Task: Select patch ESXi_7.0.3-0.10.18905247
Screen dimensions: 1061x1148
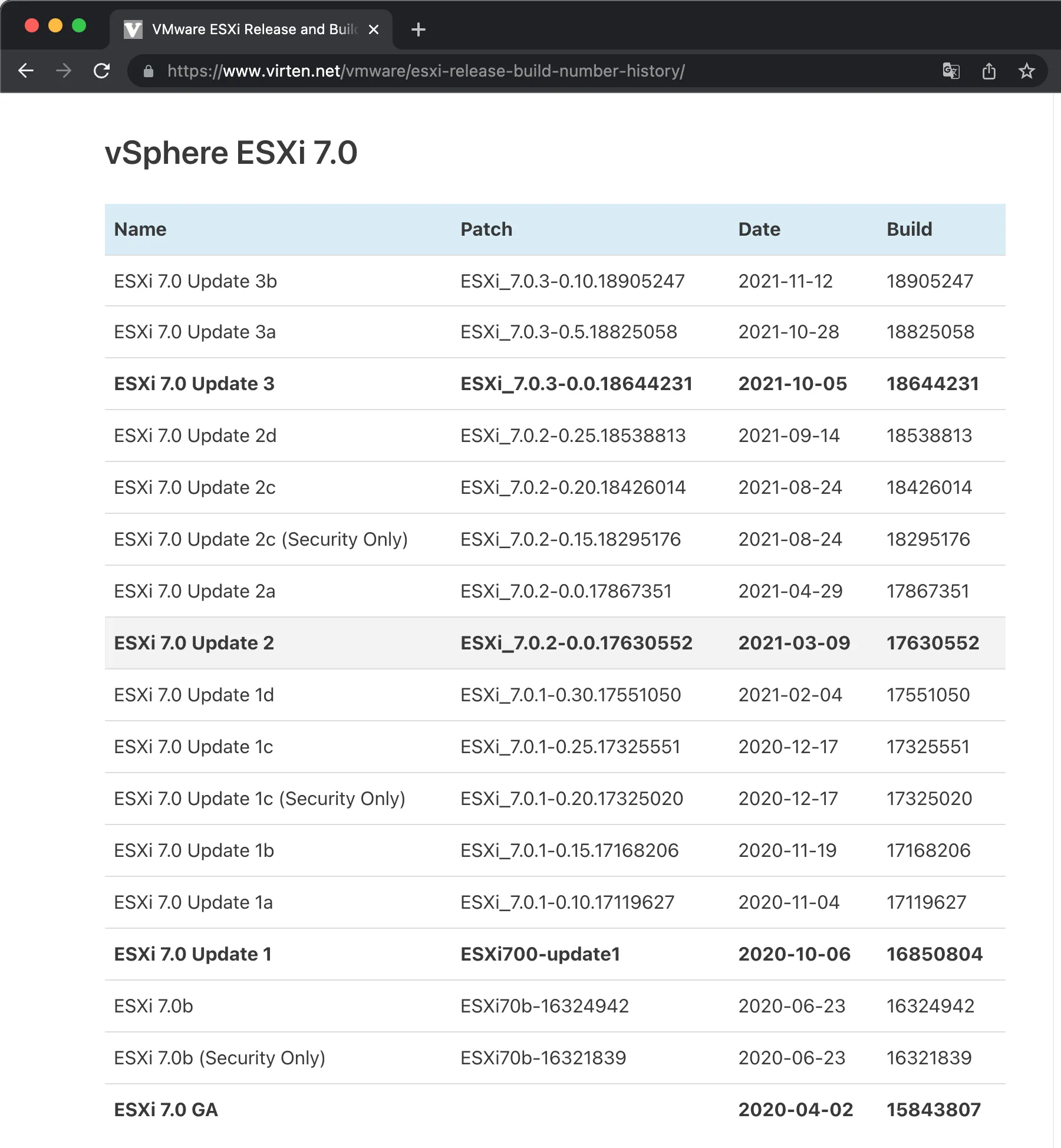Action: [572, 281]
